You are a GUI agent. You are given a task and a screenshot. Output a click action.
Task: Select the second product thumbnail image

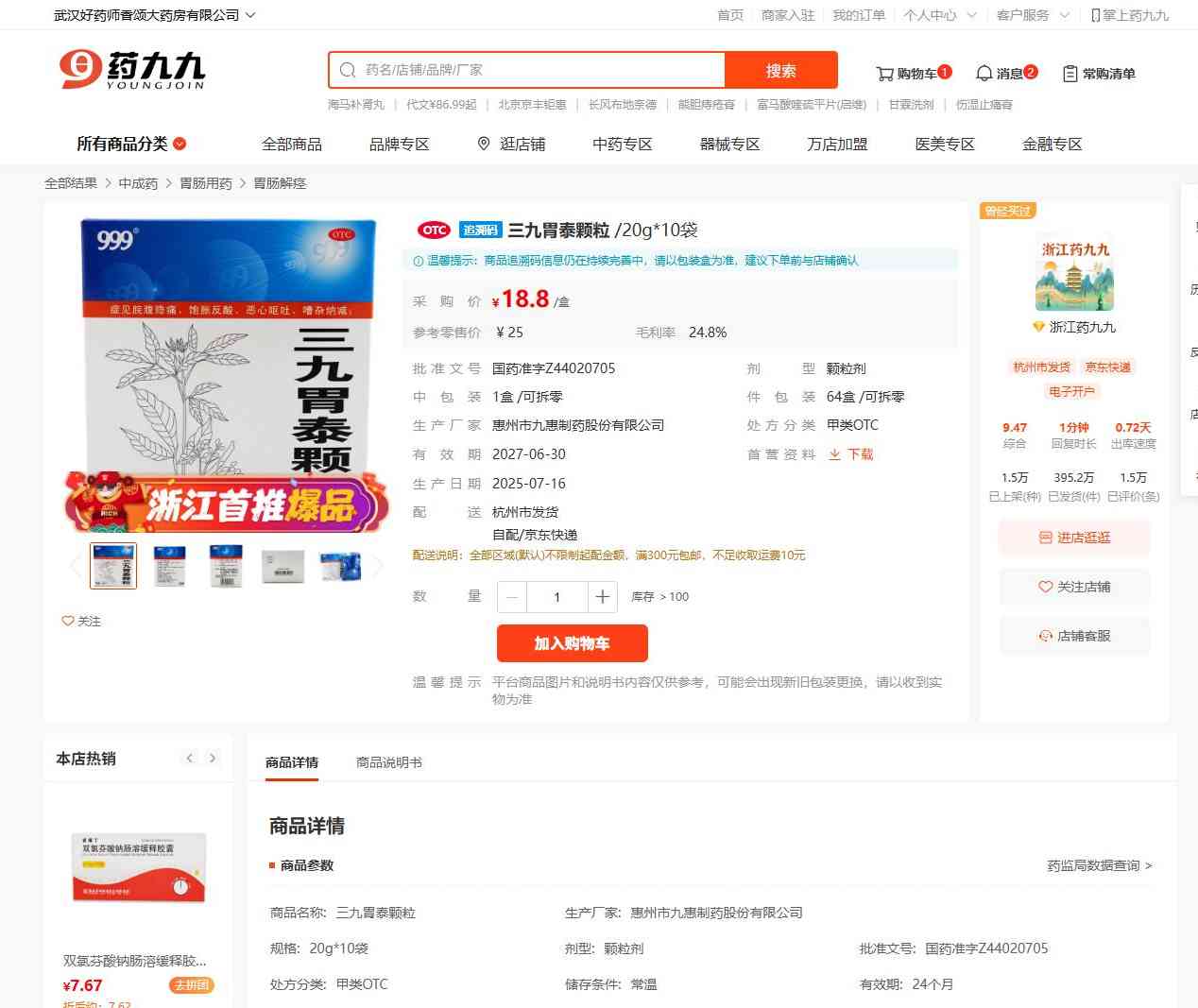(170, 566)
